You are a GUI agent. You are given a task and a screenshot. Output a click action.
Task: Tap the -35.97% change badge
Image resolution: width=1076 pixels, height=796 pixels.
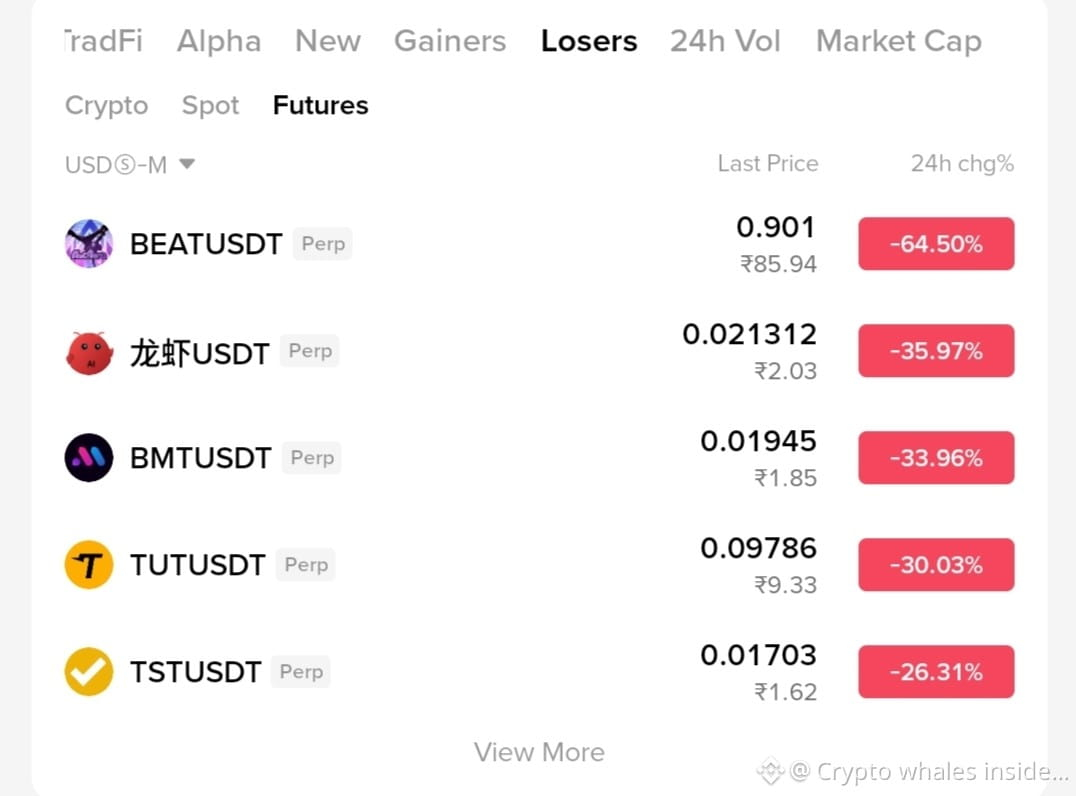[x=936, y=351]
